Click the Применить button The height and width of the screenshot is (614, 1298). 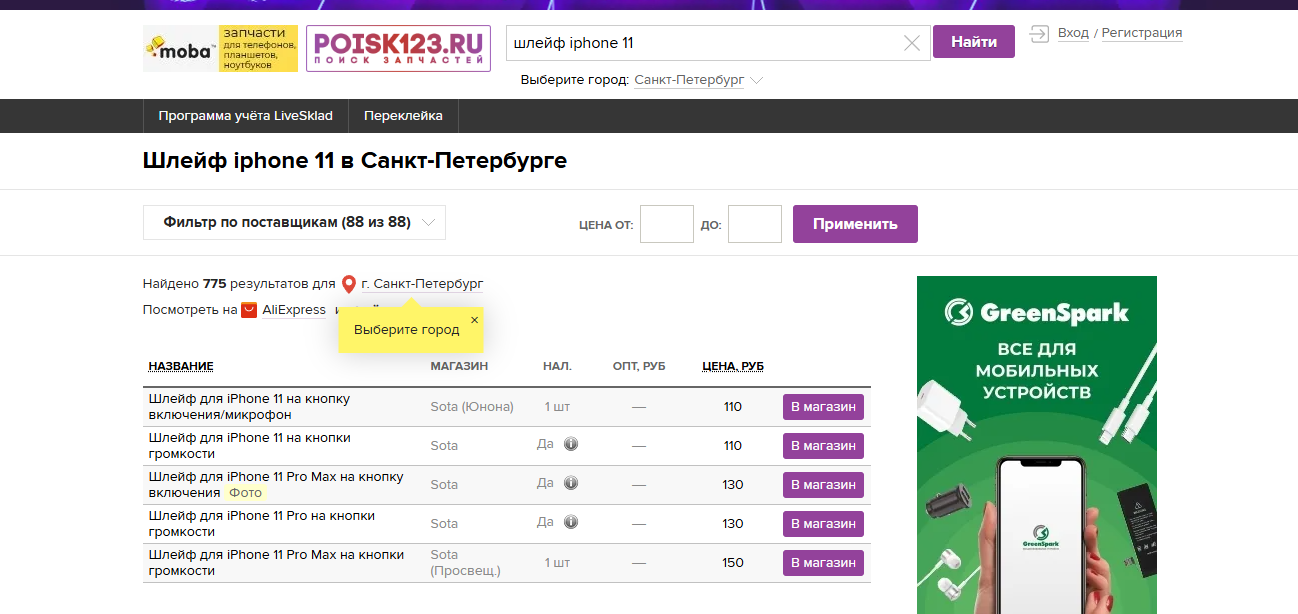tap(855, 224)
